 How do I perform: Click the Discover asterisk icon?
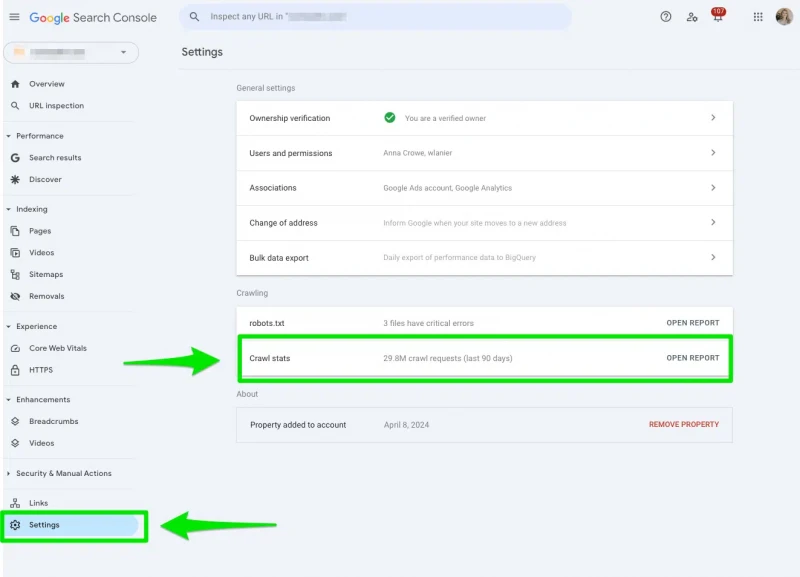(15, 180)
